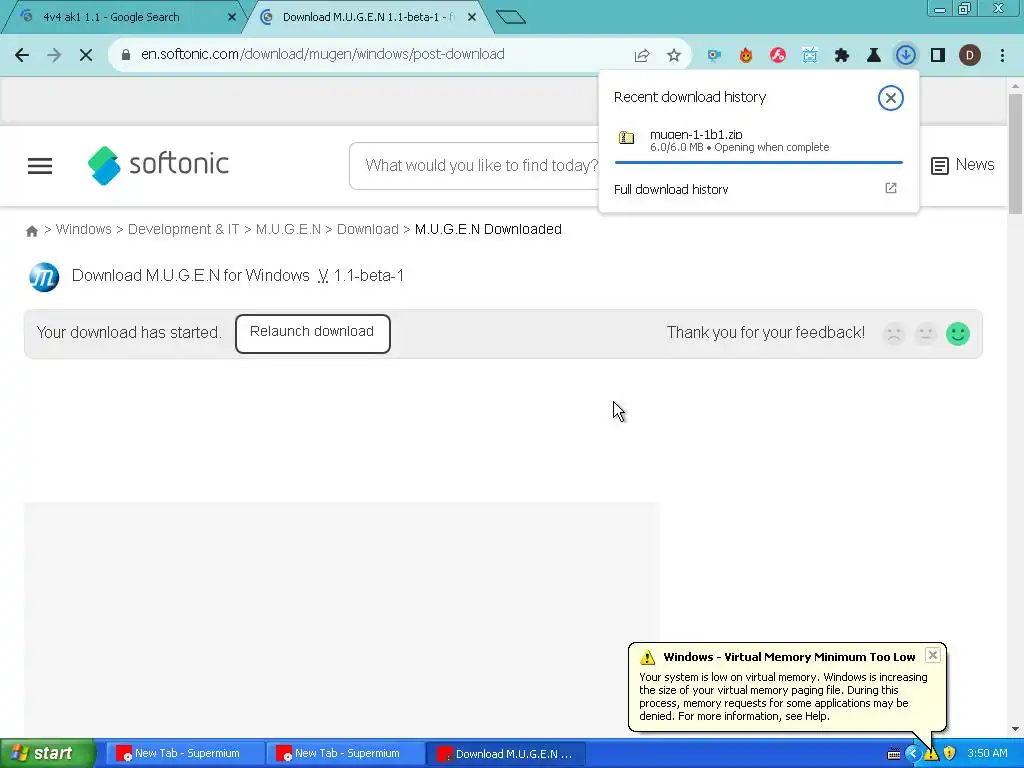
Task: Click the tray security shield icon
Action: 950,754
